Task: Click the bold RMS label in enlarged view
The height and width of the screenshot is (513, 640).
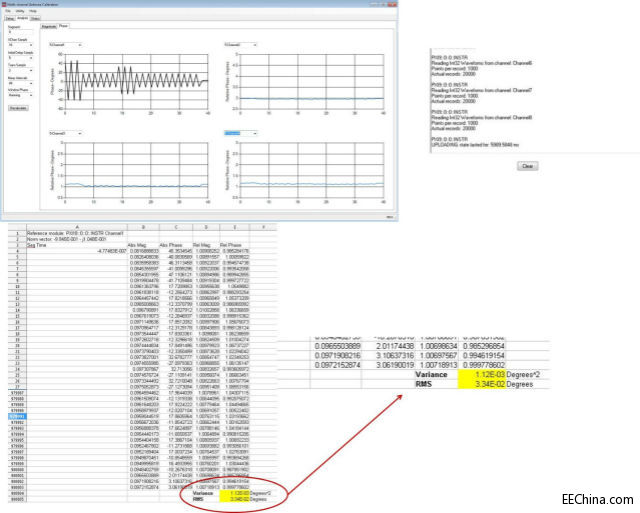Action: tap(424, 384)
